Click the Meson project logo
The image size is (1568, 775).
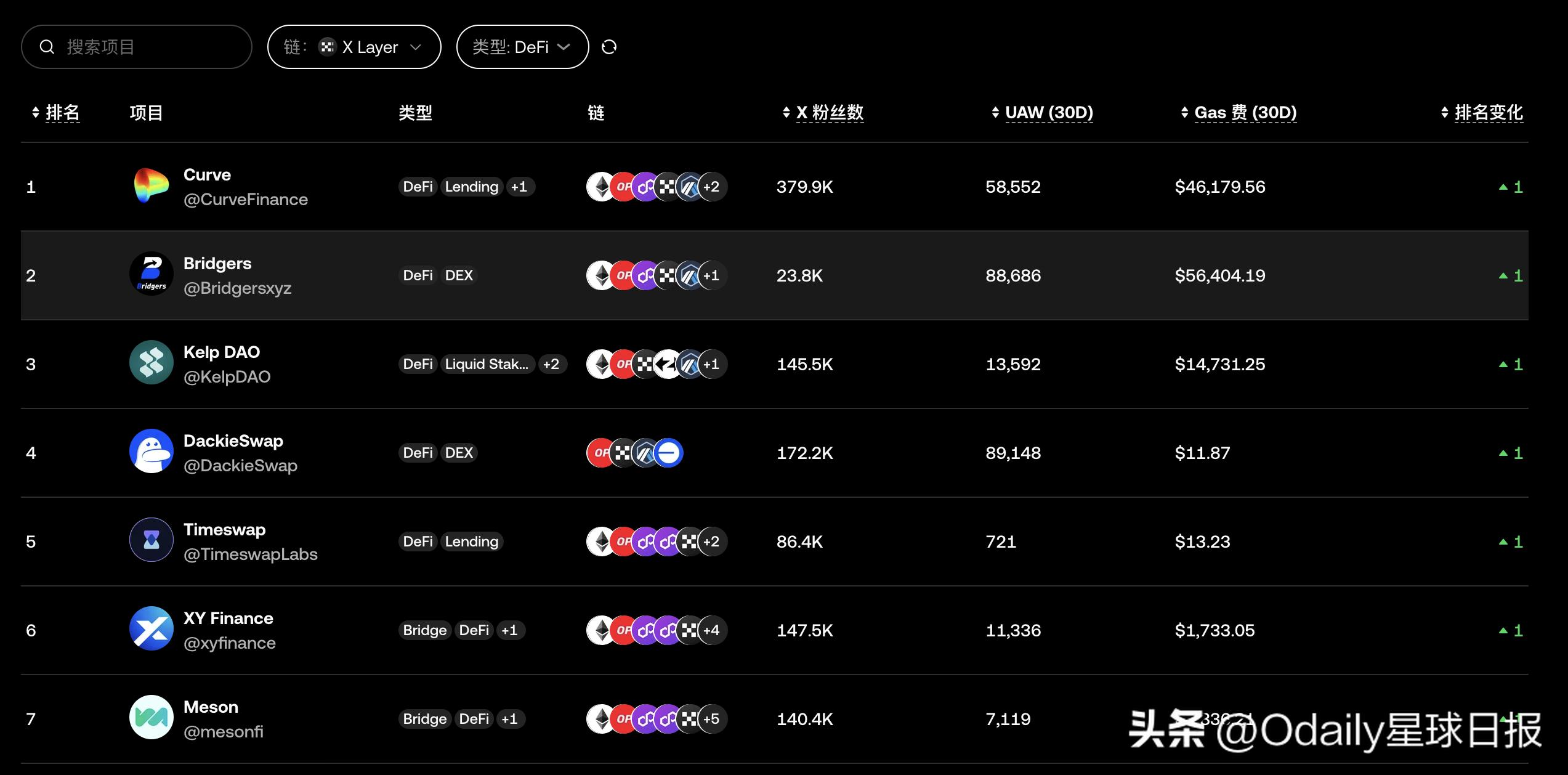(151, 718)
